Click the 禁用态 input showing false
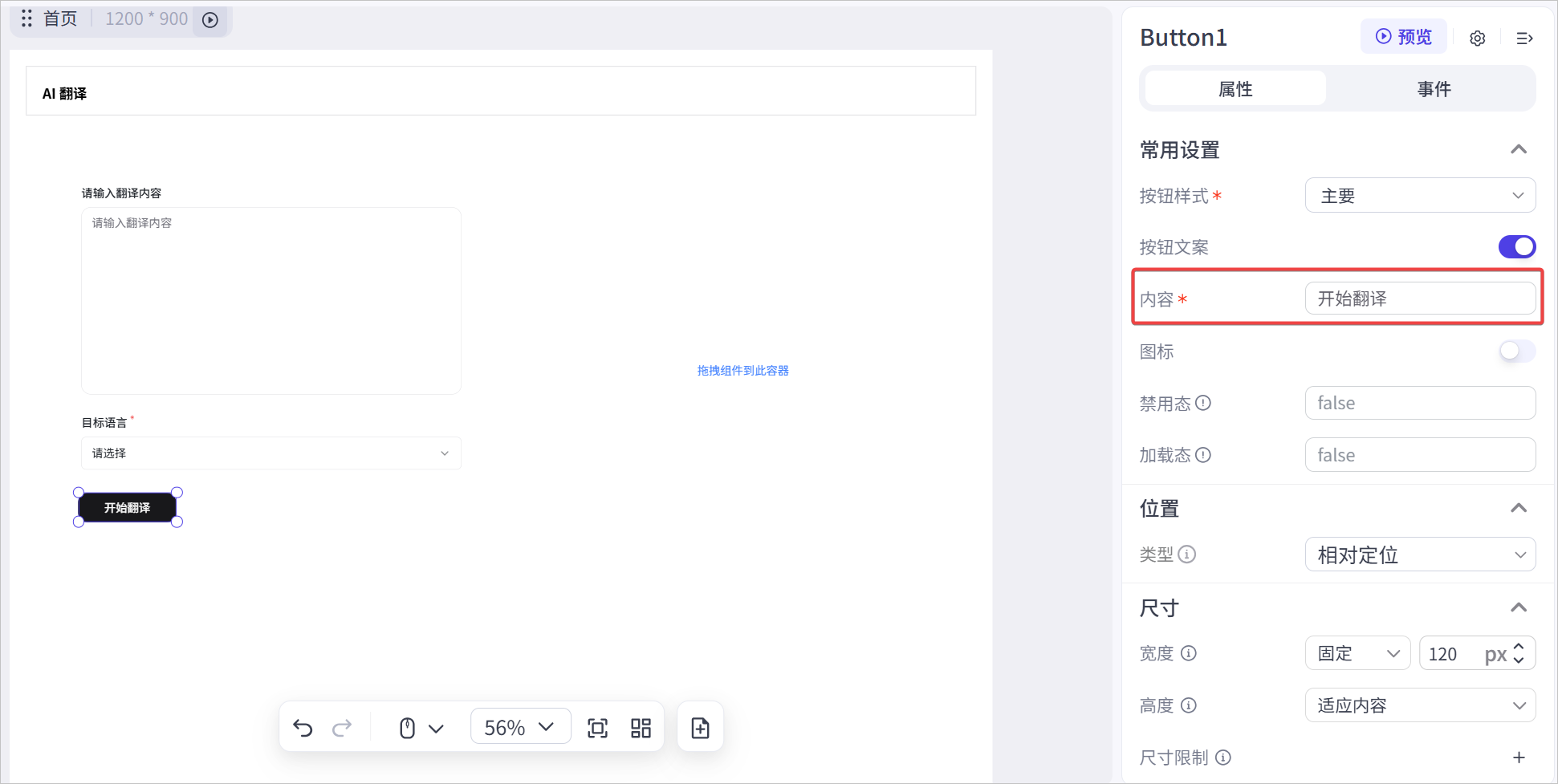This screenshot has height=784, width=1558. 1420,403
